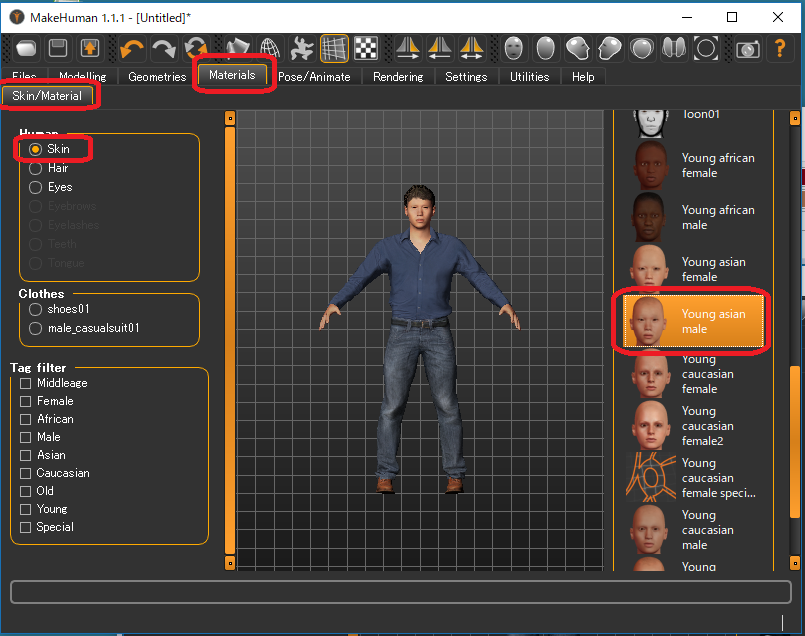Select the Hair radio button
The width and height of the screenshot is (805, 636).
36,168
